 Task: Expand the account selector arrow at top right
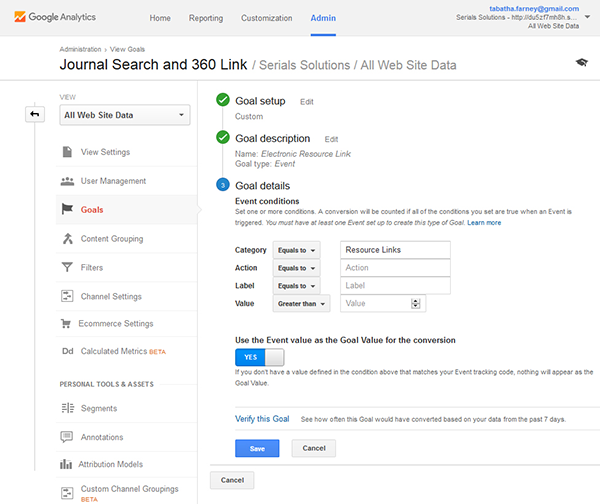(x=587, y=17)
